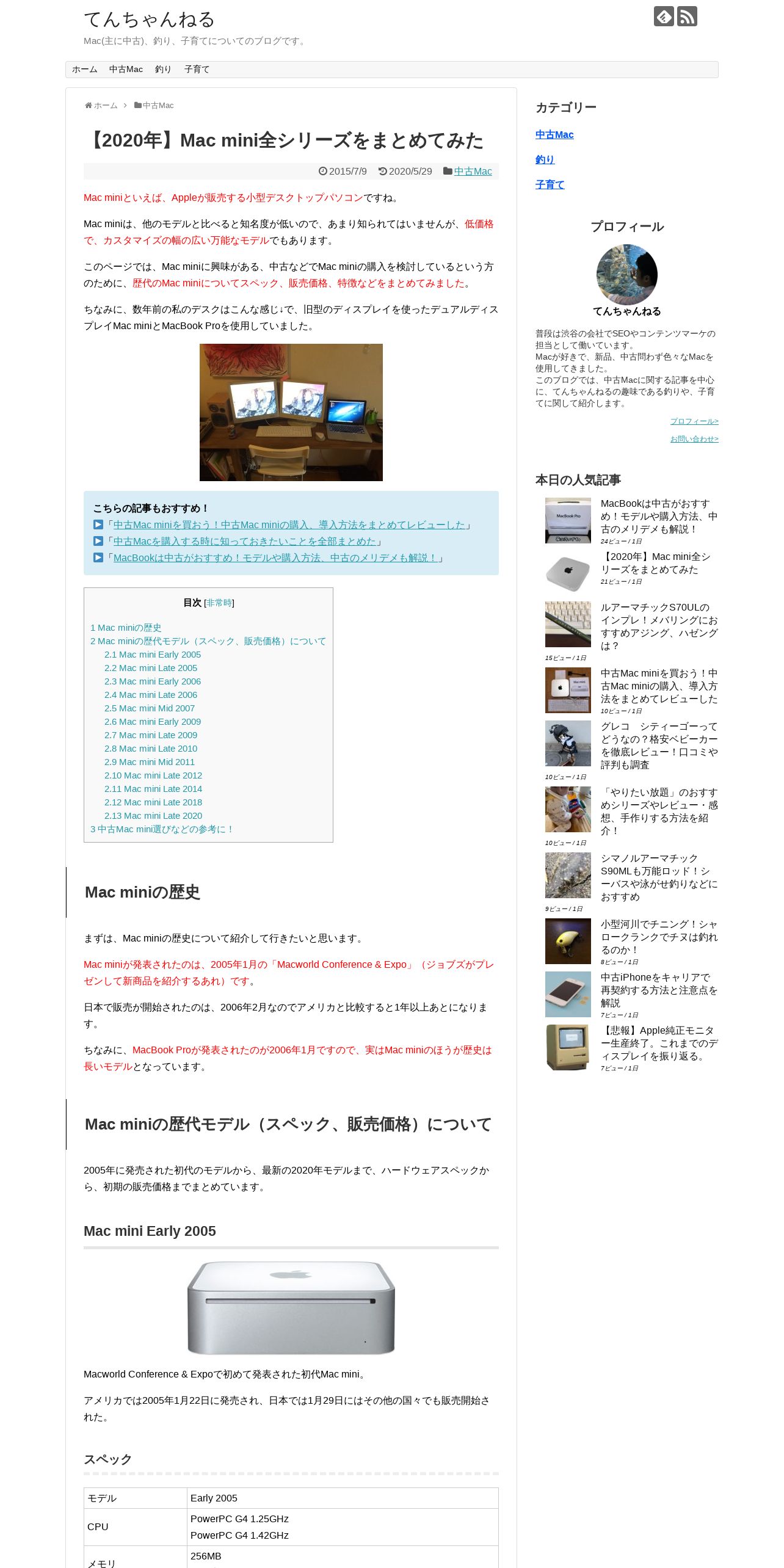Image resolution: width=784 pixels, height=1568 pixels.
Task: Jump to 2.5 Mac mini Mid 2007
Action: coord(150,708)
